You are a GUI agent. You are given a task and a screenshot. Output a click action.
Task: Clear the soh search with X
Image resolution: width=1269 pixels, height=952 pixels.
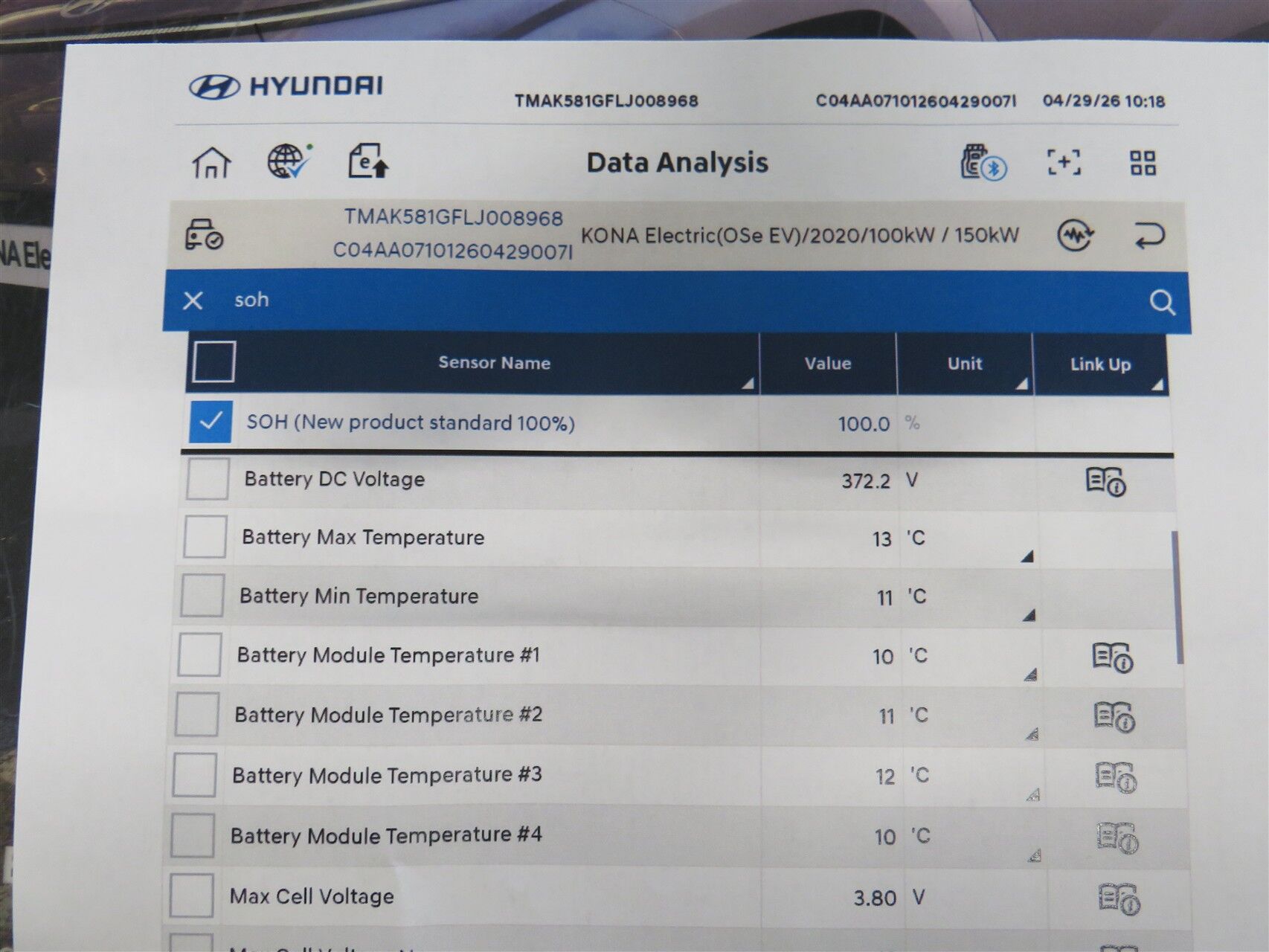coord(193,300)
